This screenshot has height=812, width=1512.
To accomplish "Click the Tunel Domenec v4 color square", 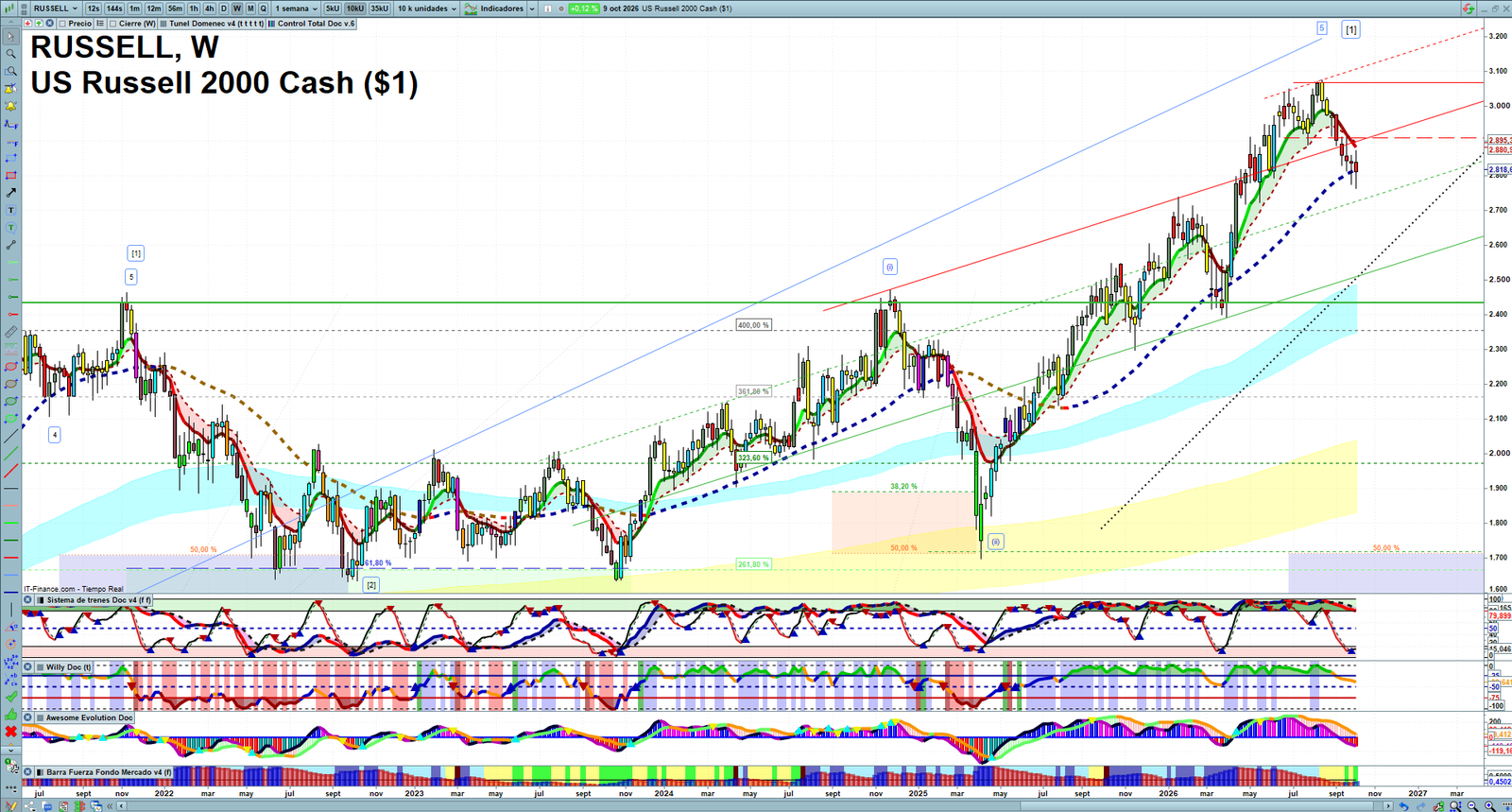I will (163, 24).
